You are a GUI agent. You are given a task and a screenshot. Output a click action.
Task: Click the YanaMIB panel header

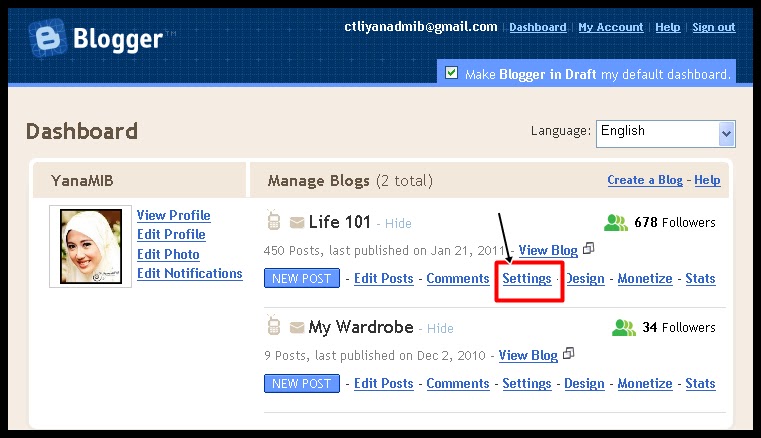click(82, 181)
